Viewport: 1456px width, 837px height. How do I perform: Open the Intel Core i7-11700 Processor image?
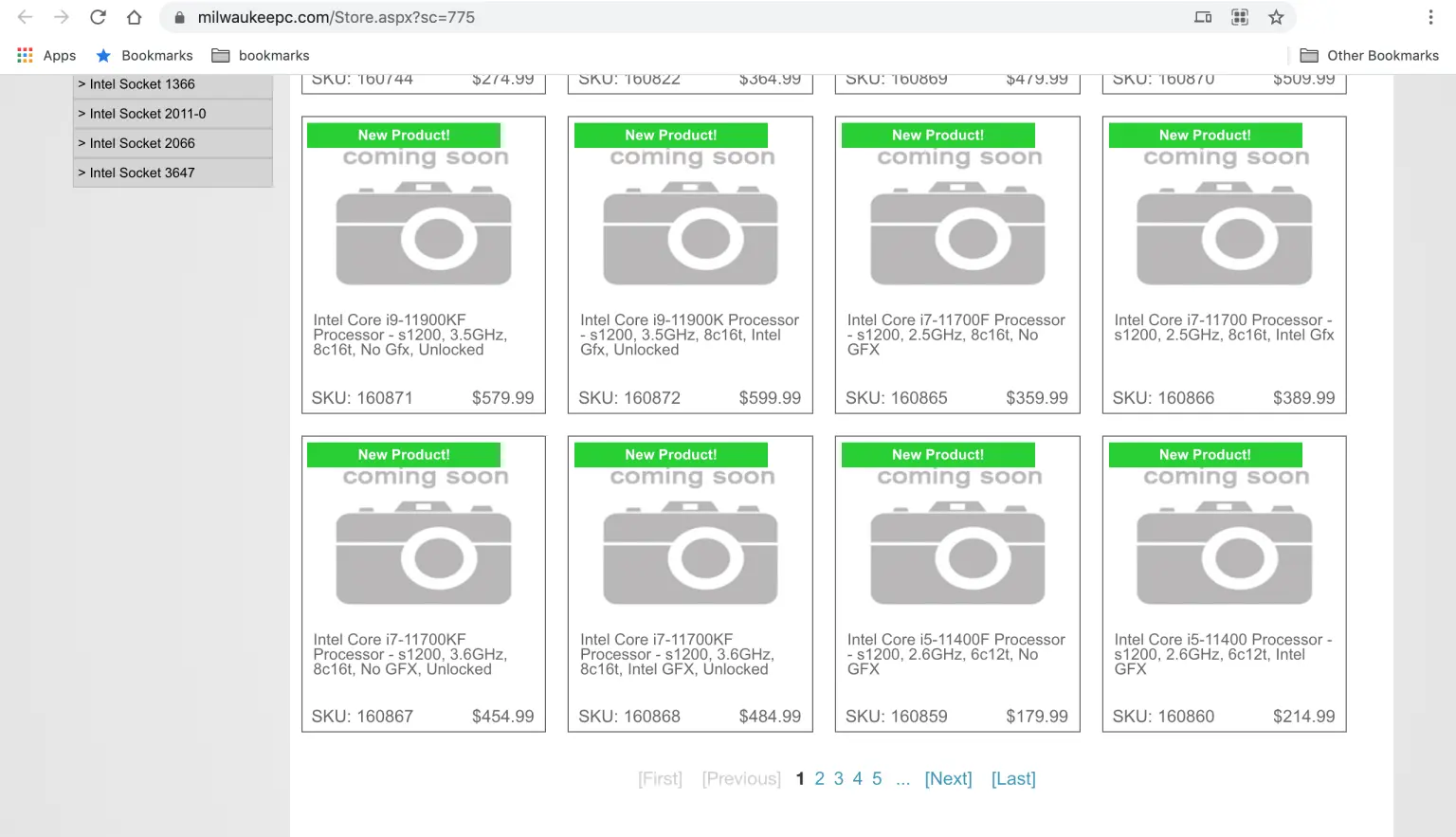(1225, 217)
